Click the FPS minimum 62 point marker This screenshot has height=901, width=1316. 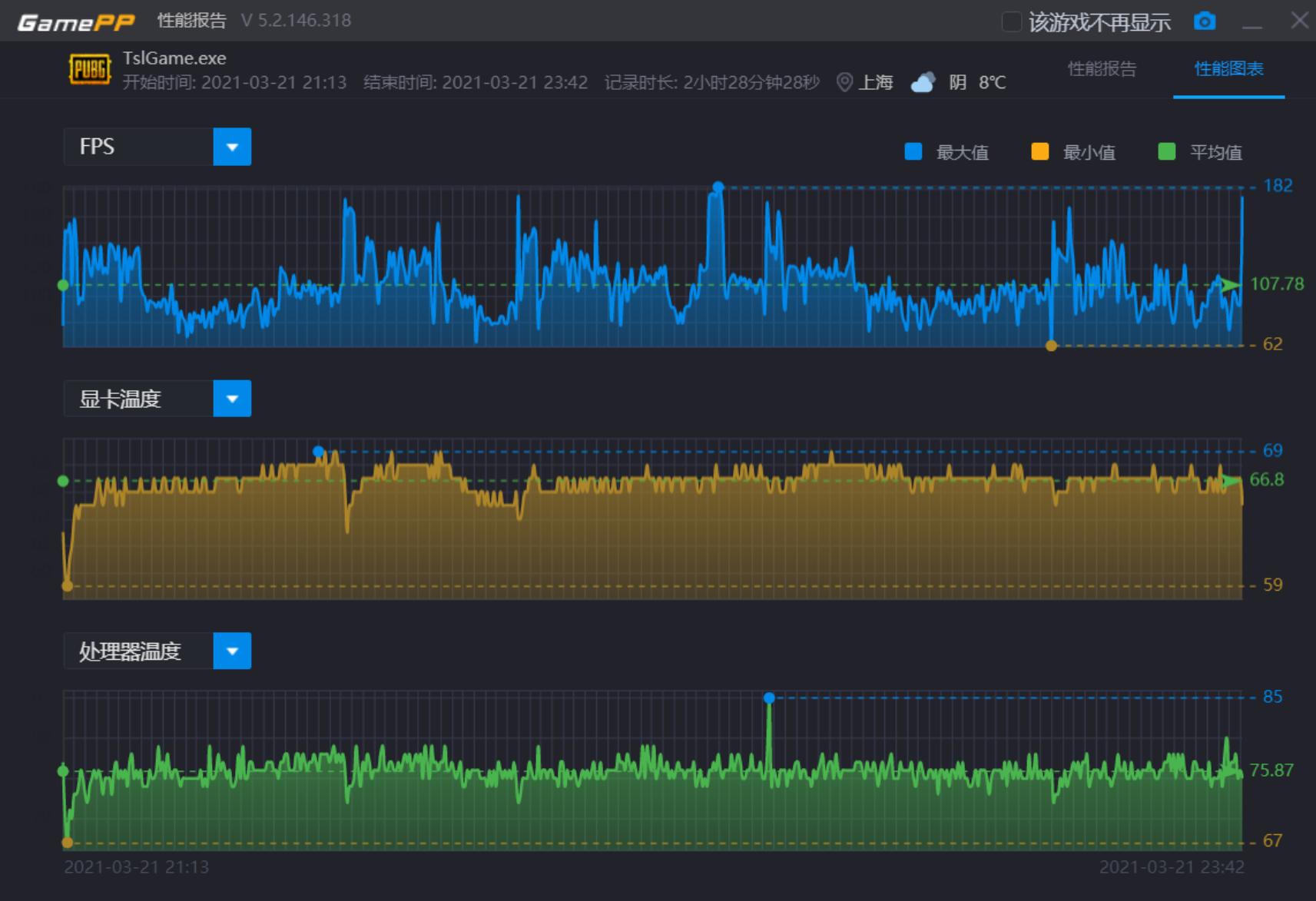(1051, 346)
